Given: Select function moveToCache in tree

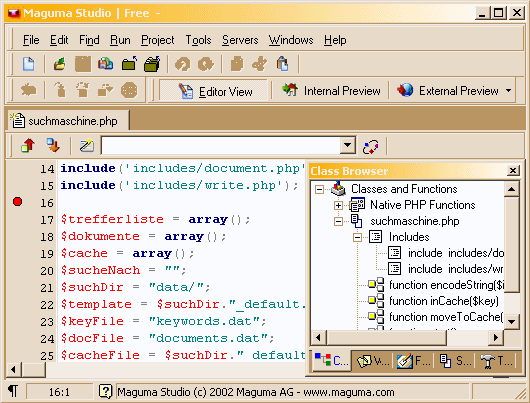Looking at the screenshot, I should [446, 317].
